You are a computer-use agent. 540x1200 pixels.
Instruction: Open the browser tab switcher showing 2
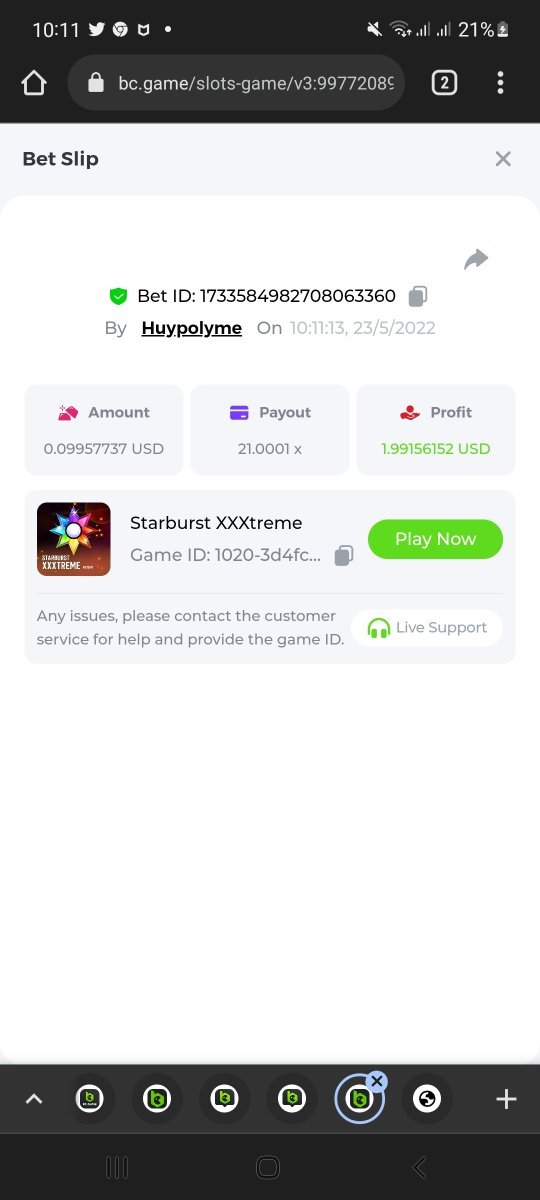(x=444, y=83)
